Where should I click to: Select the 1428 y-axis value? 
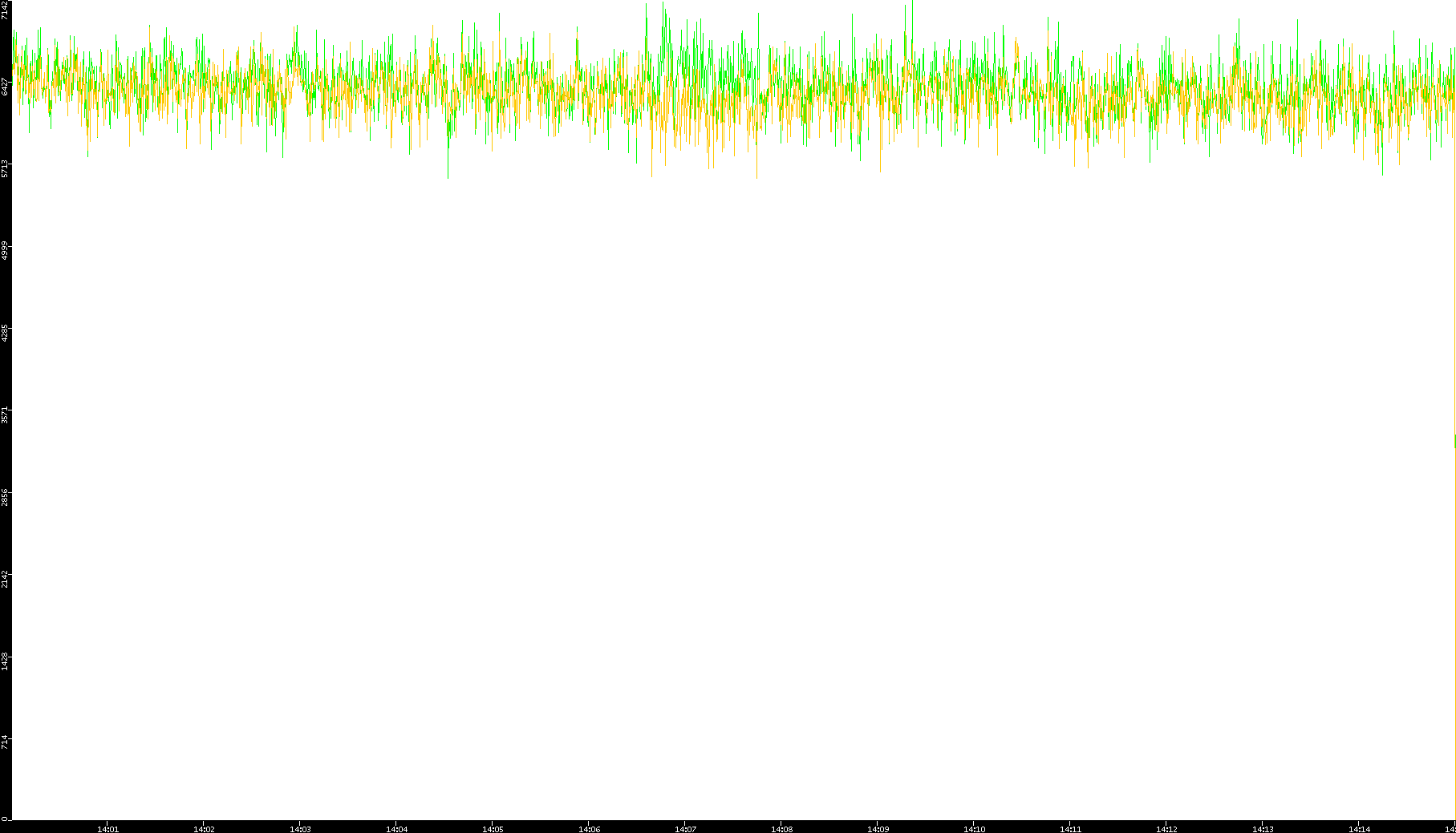(6, 662)
